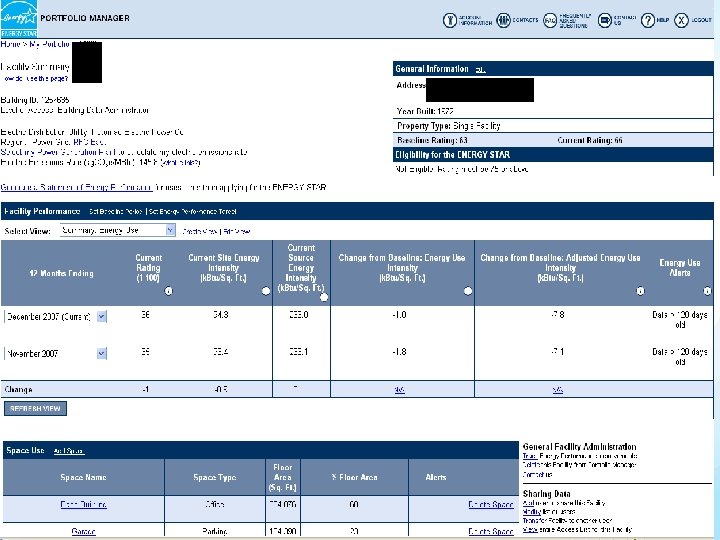
Task: Click info icon in Current Rating column header
Action: (x=169, y=291)
